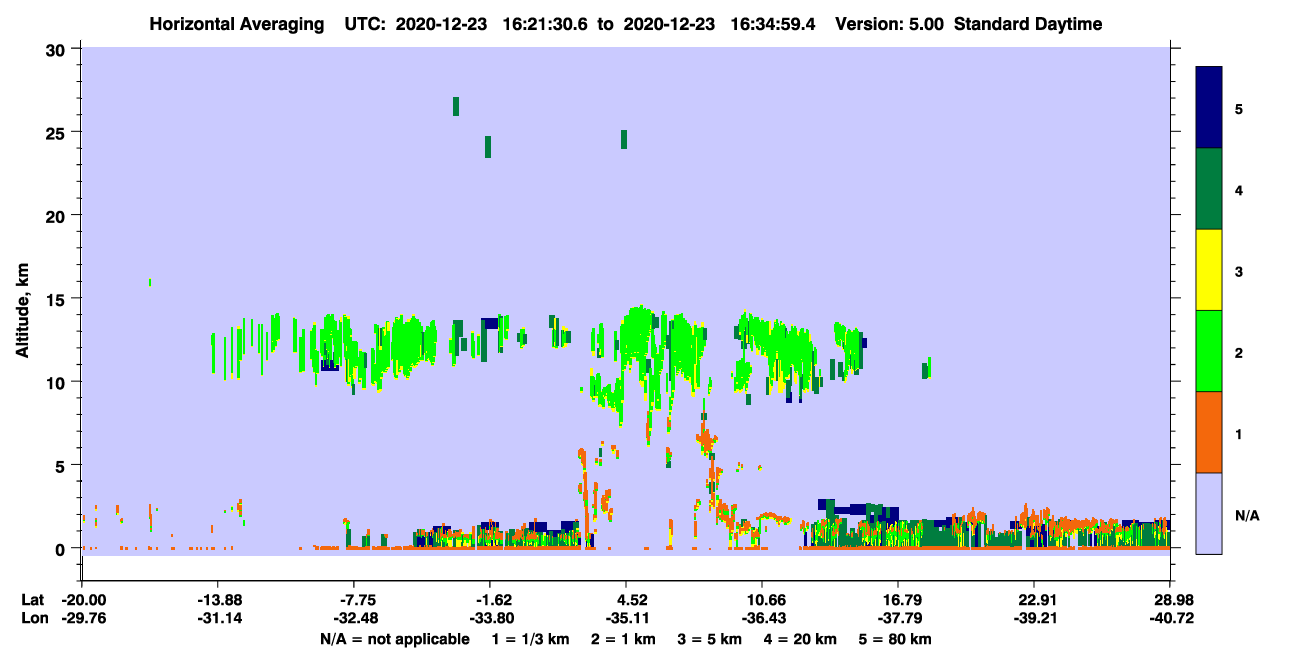Click longitude value -31.14
Image resolution: width=1300 pixels, height=667 pixels.
point(217,619)
